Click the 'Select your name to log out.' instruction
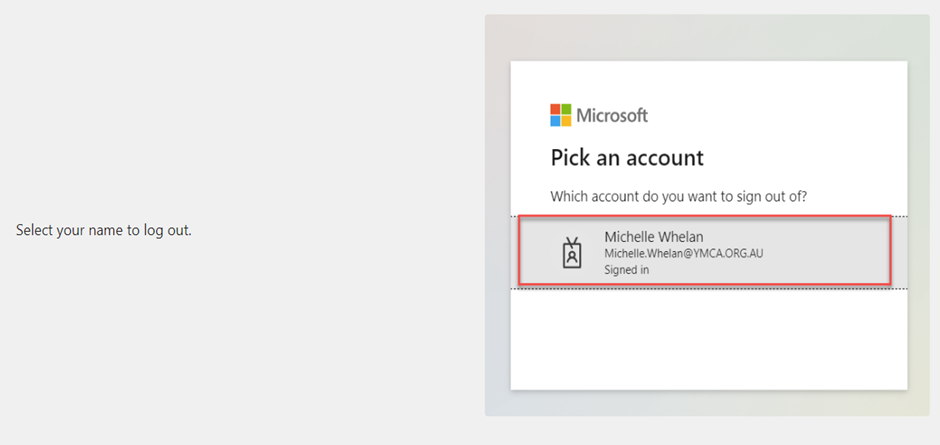Viewport: 940px width, 445px height. [104, 230]
